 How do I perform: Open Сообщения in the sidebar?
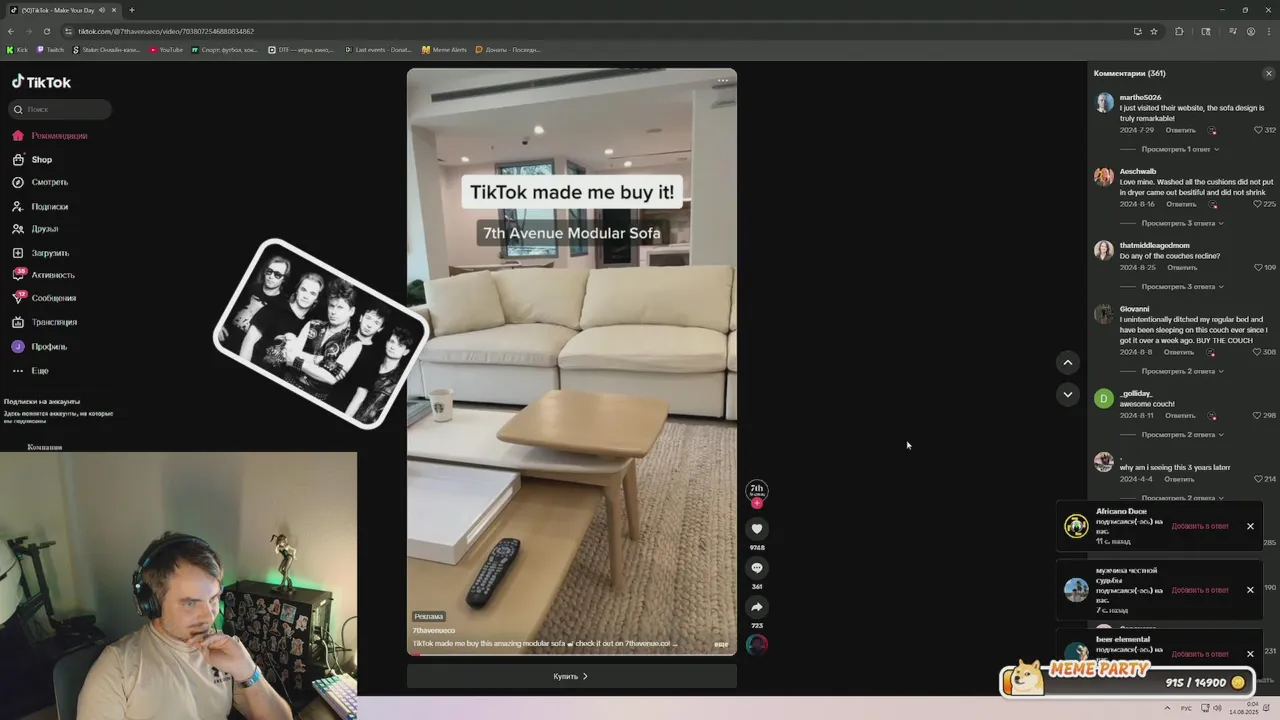pos(45,298)
